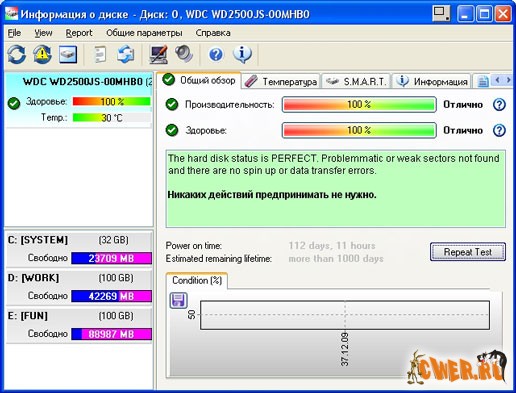Click the overview Здоровье 100 % bar
Screen dimensions: 516x393
[359, 130]
